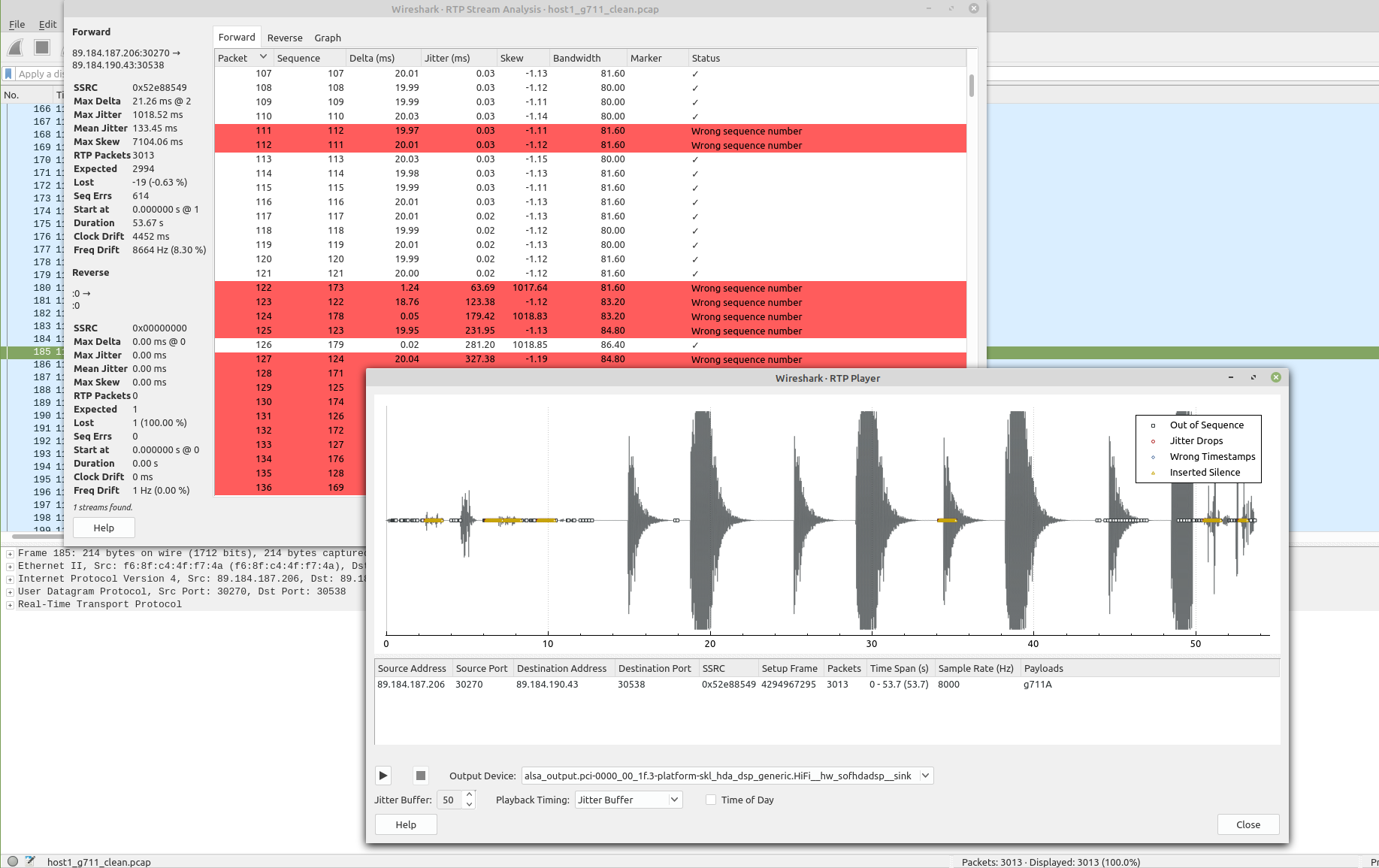Click Wrong Timestamps legend marker

[1153, 457]
